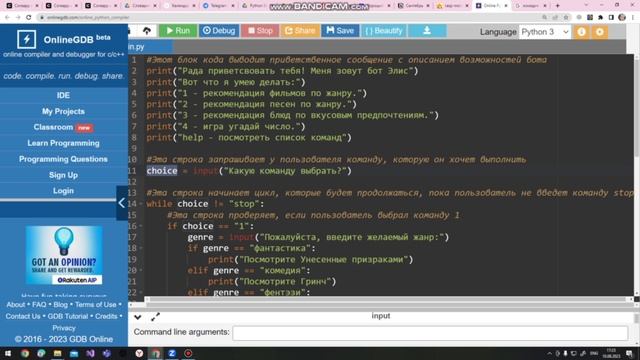Screen dimensions: 640x360
Task: Open the Blog footer link
Action: 60,304
